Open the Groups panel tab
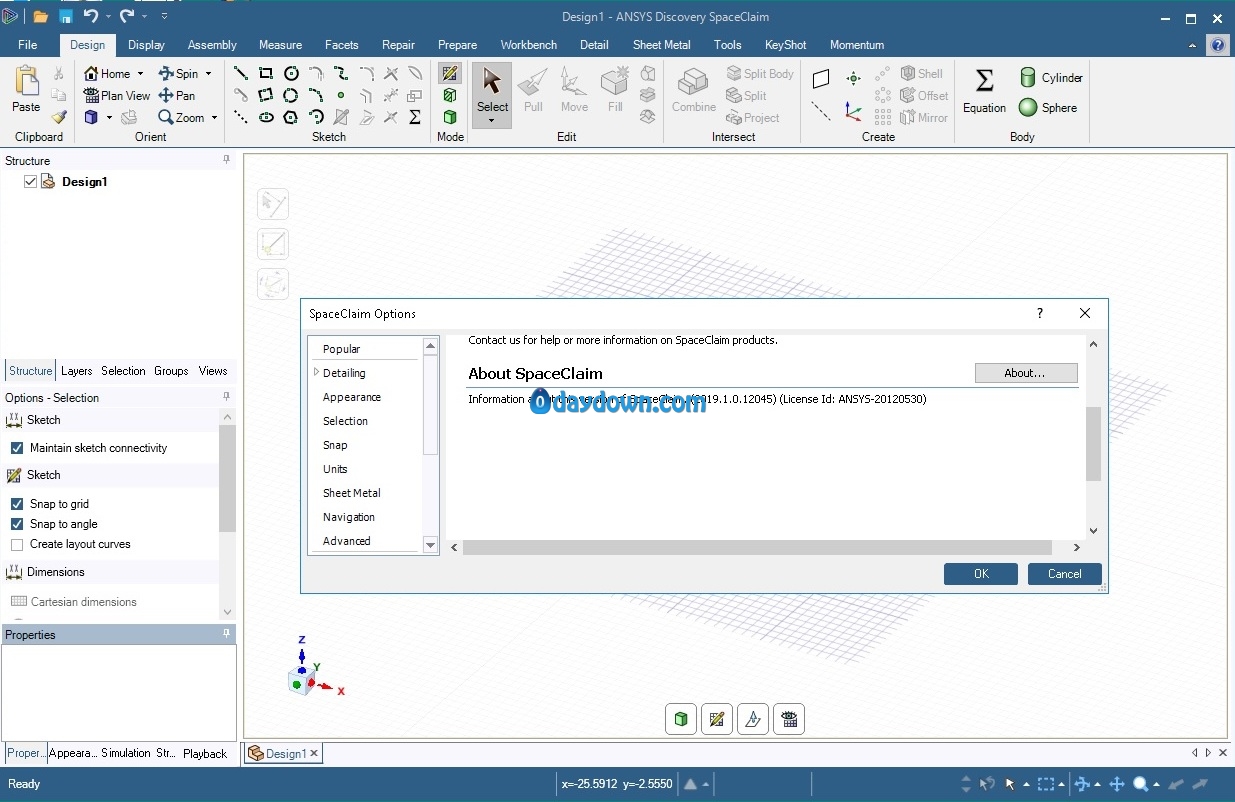 pyautogui.click(x=171, y=370)
